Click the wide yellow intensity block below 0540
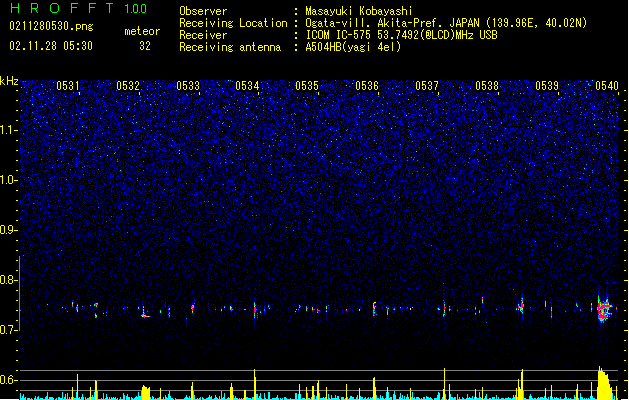 (x=605, y=383)
